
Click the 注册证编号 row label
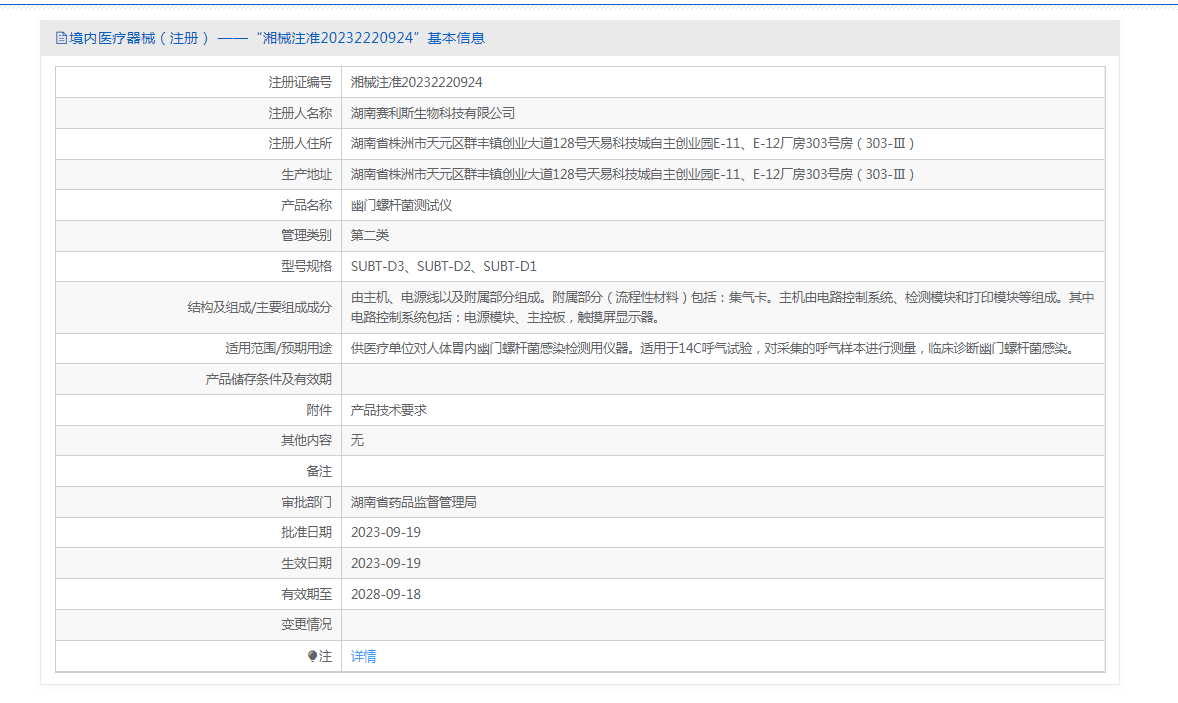click(x=300, y=83)
